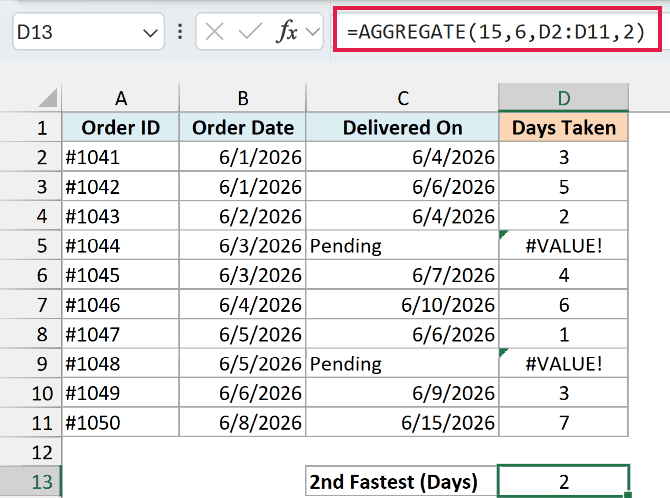Select cell containing #1046

coord(120,304)
